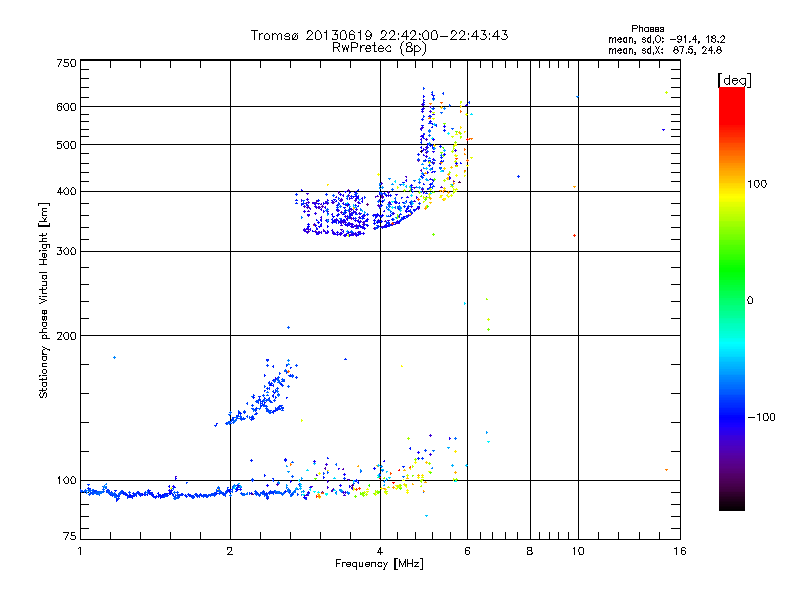Viewport: 800px width, 600px height.
Task: Click the phase colorbar gradient
Action: [732, 298]
